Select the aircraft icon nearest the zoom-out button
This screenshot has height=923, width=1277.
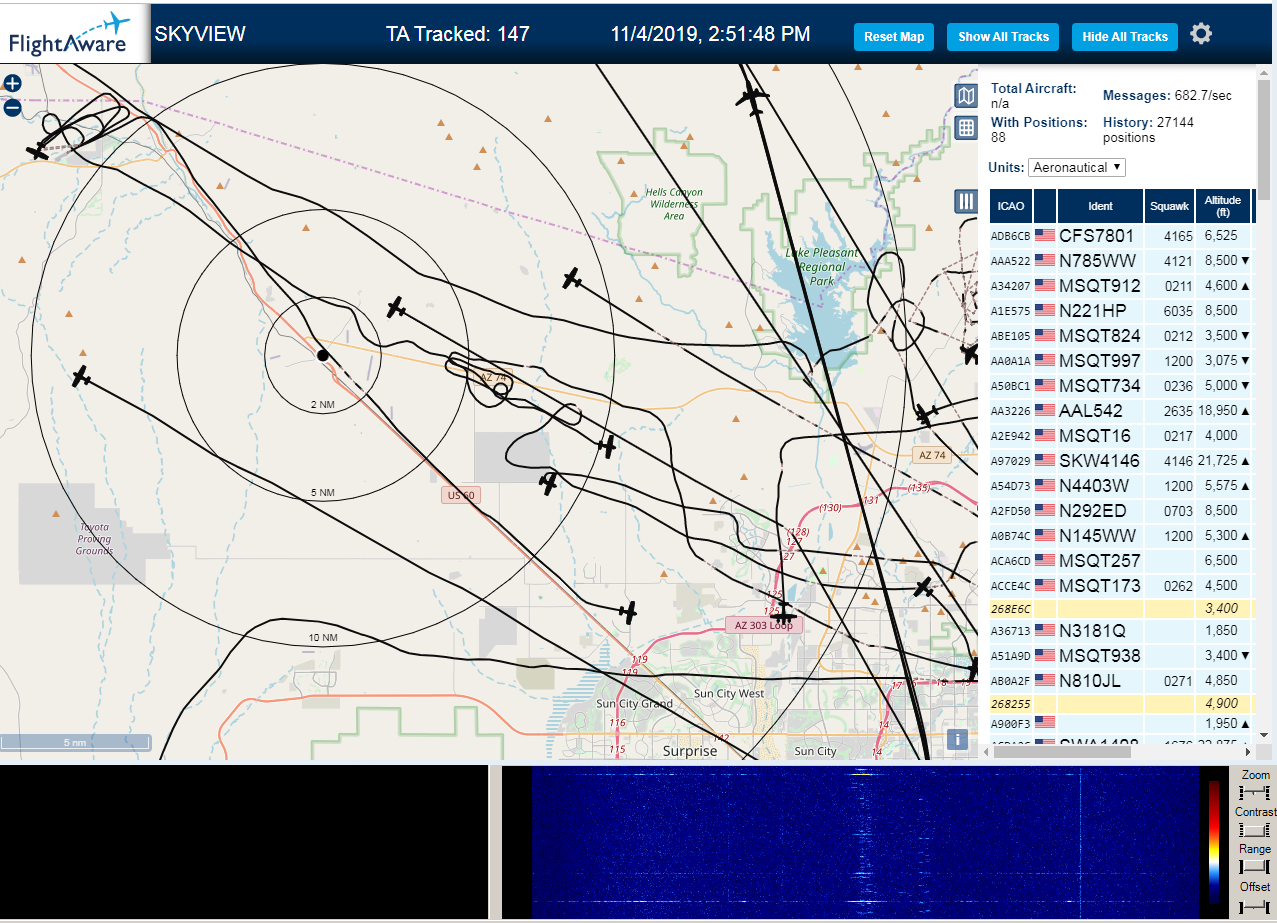[x=38, y=150]
